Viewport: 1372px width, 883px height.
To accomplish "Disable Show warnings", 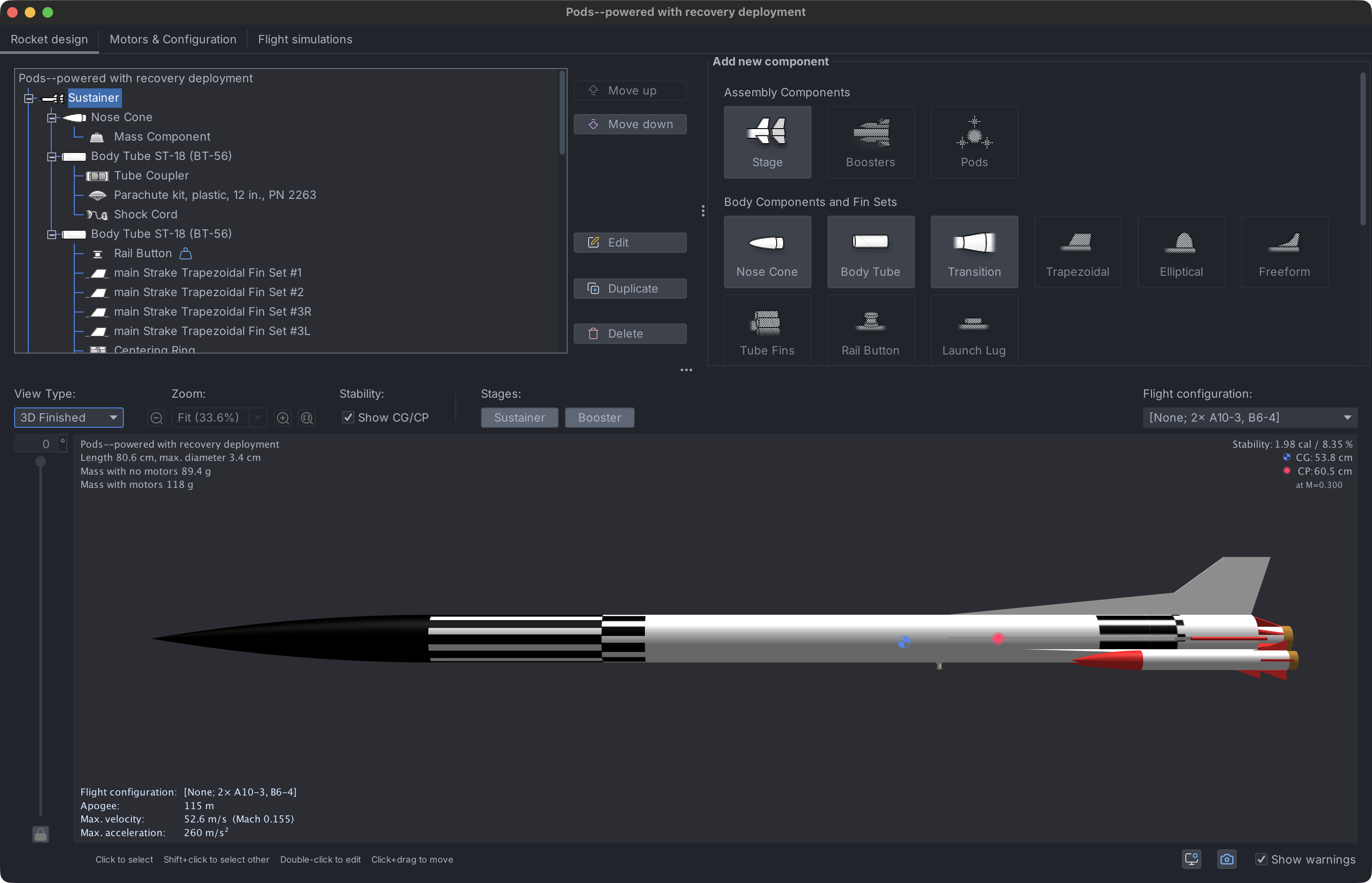I will point(1261,858).
